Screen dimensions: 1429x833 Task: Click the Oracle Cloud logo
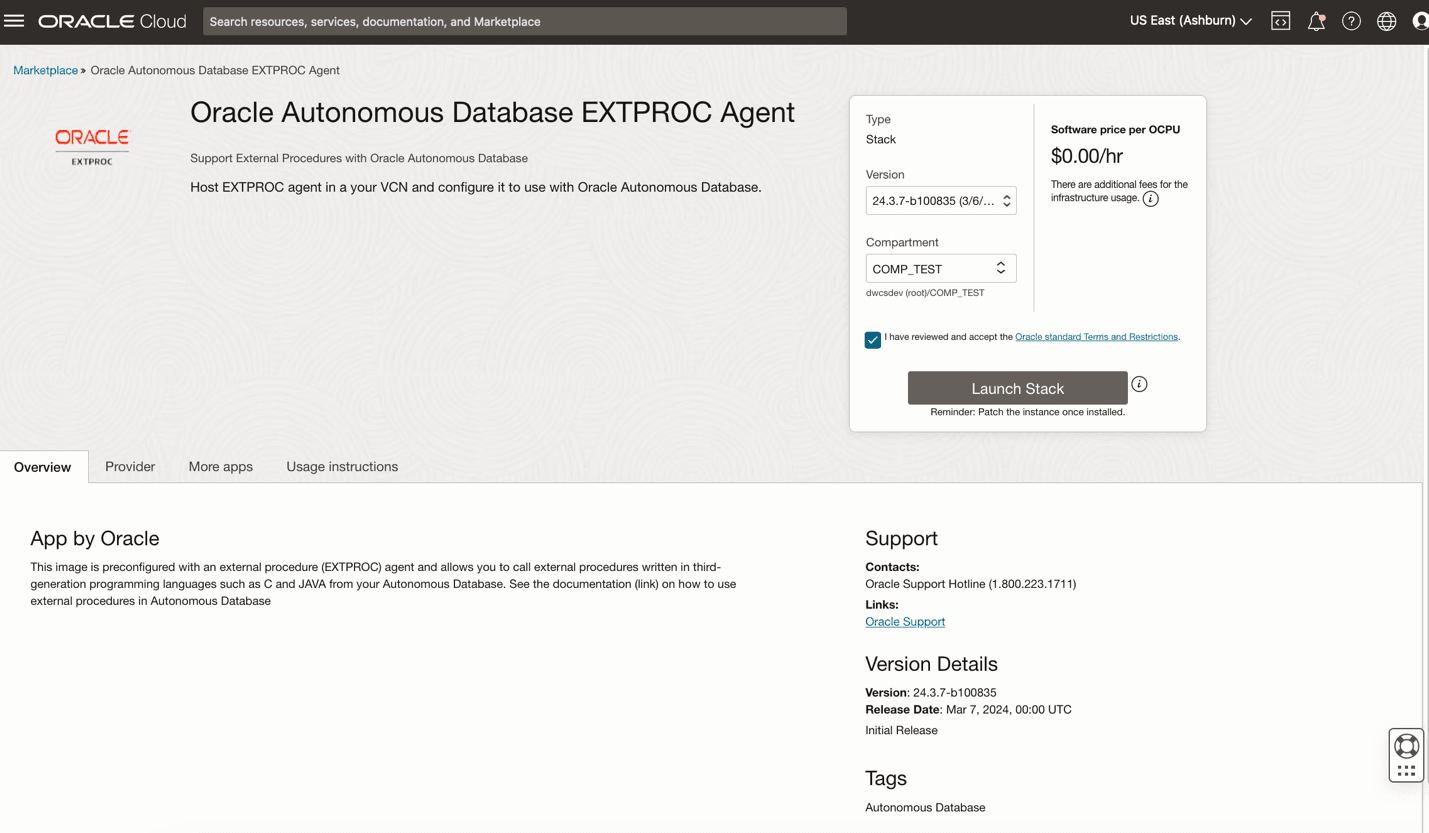(111, 20)
